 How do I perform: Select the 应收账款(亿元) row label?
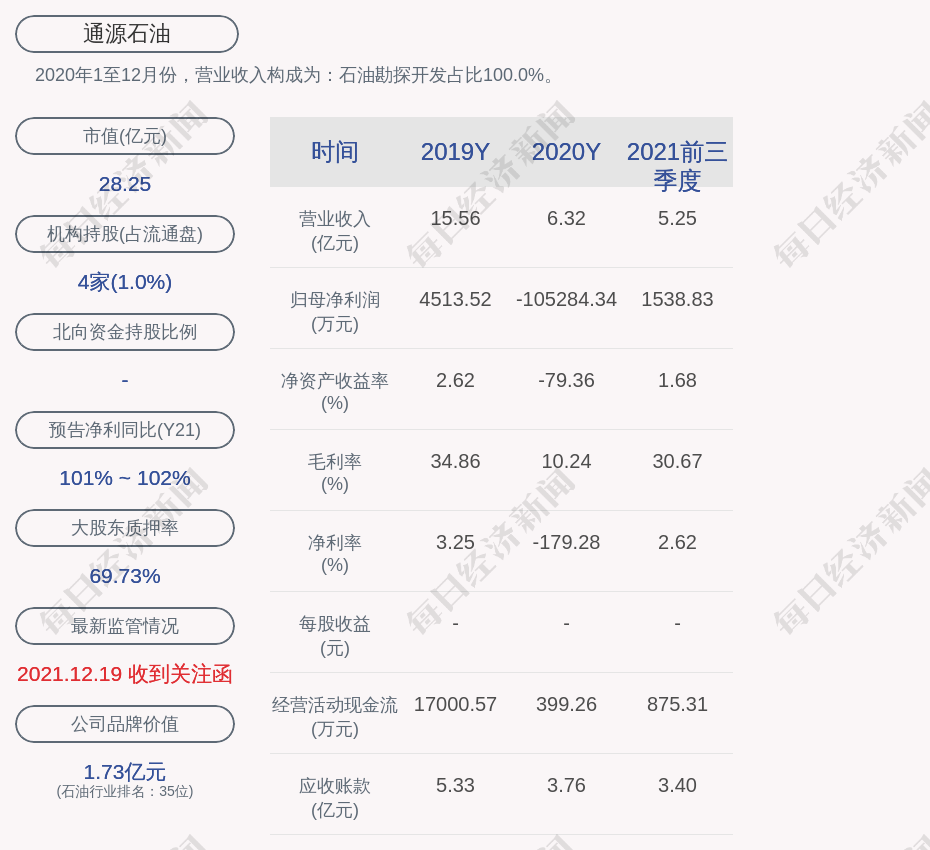335,798
